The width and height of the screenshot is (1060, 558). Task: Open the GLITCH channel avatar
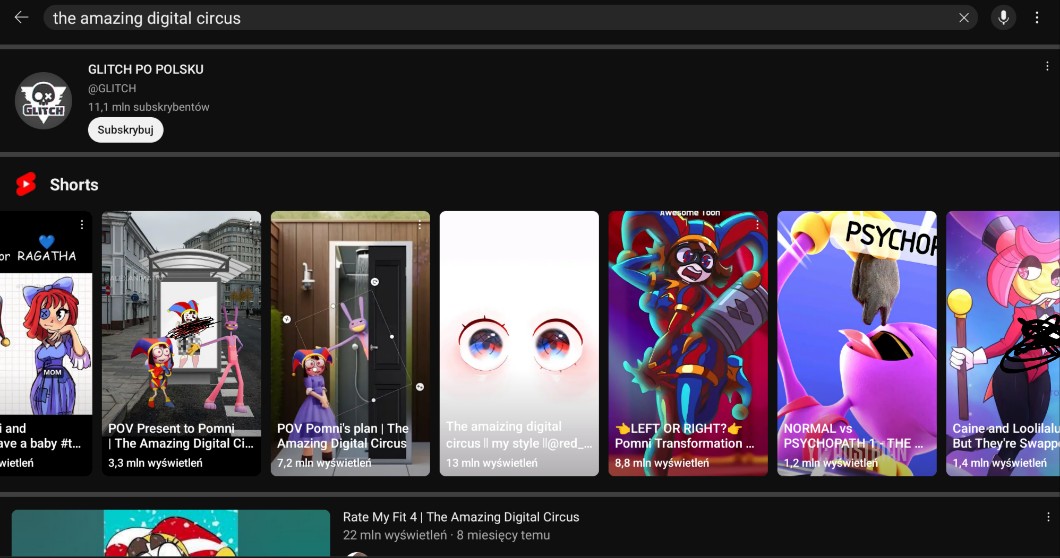point(43,100)
